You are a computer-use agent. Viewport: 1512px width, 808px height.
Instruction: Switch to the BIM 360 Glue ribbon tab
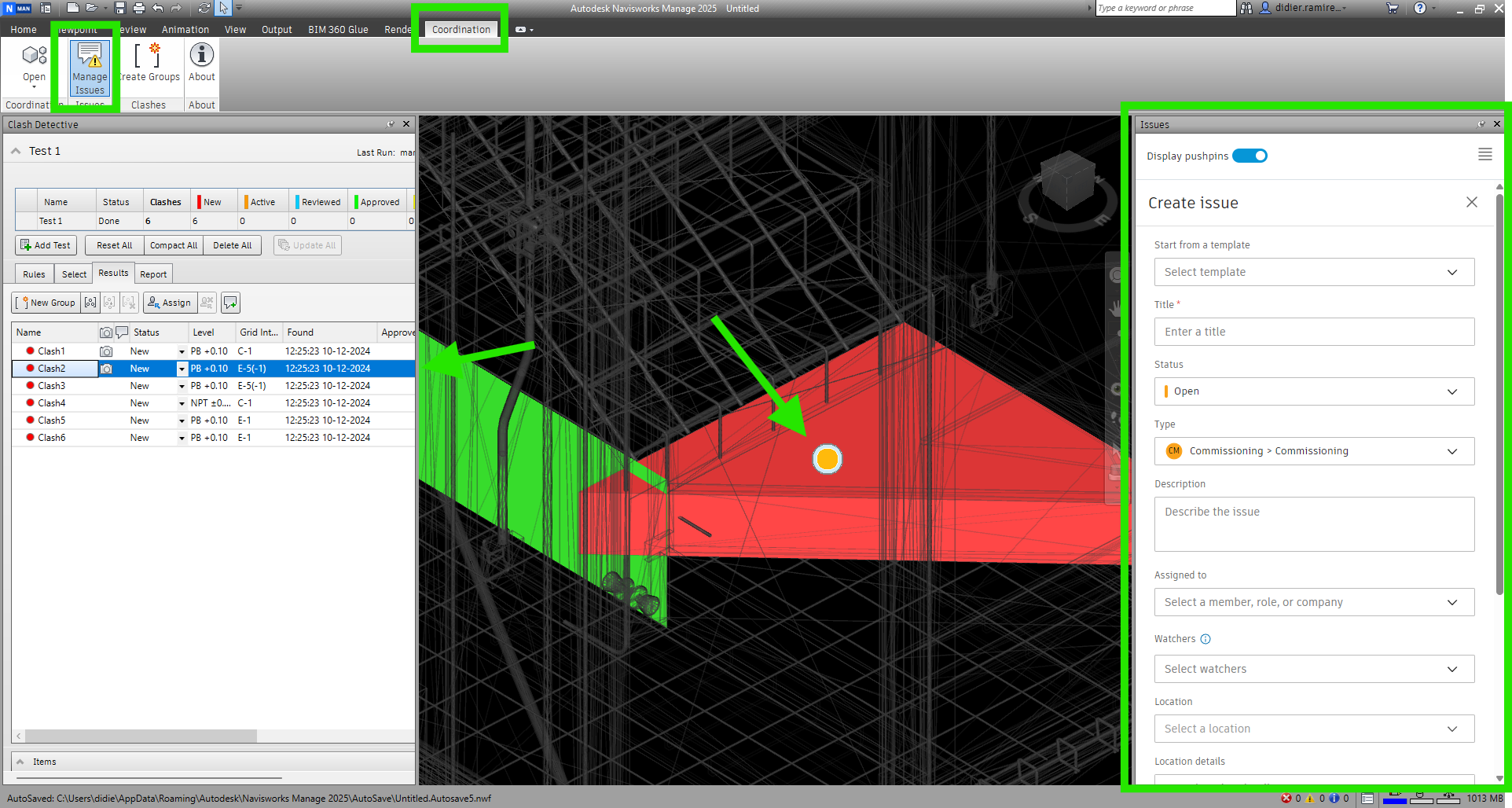pos(338,30)
